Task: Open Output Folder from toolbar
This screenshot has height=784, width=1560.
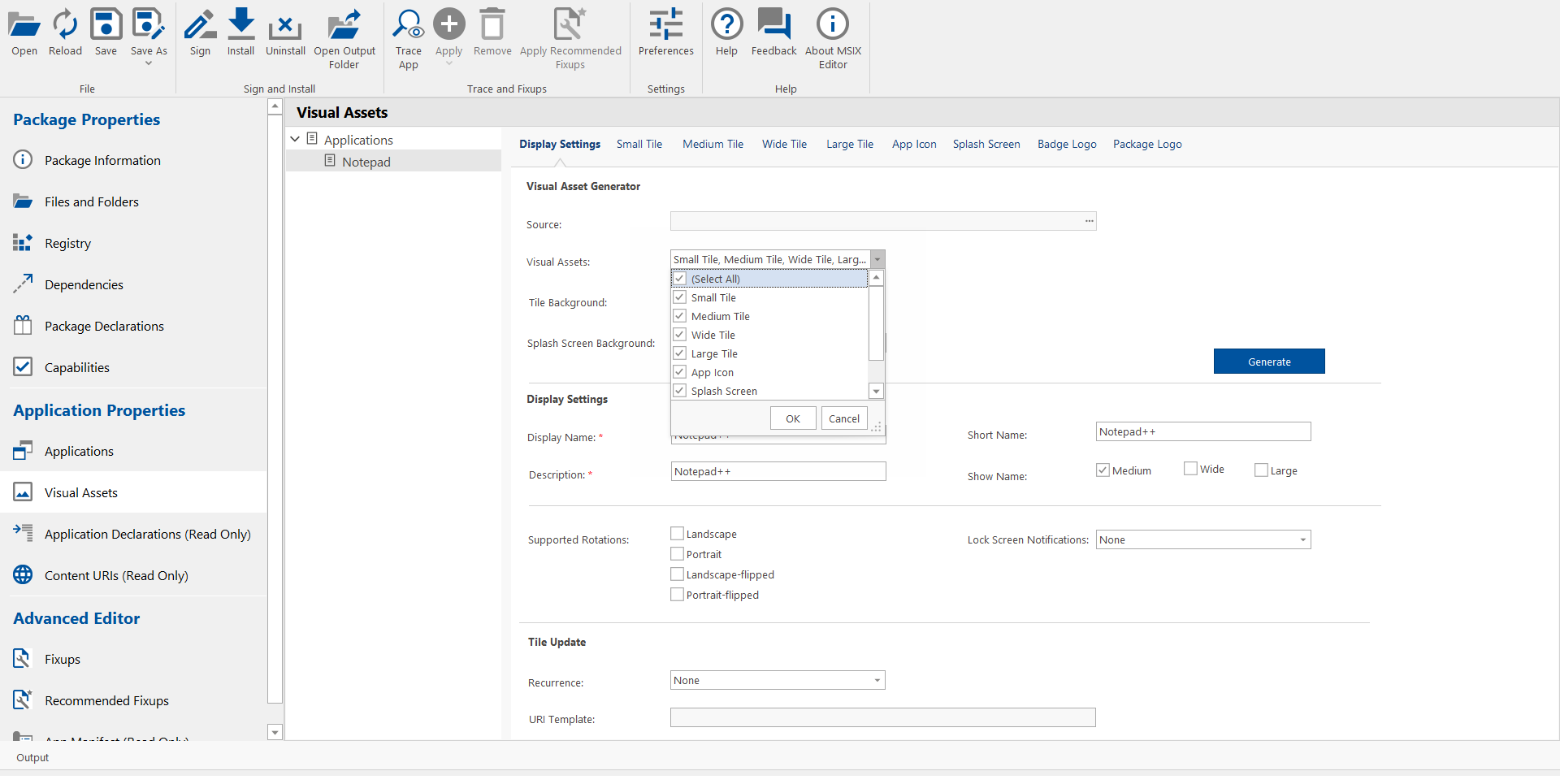Action: [x=344, y=38]
